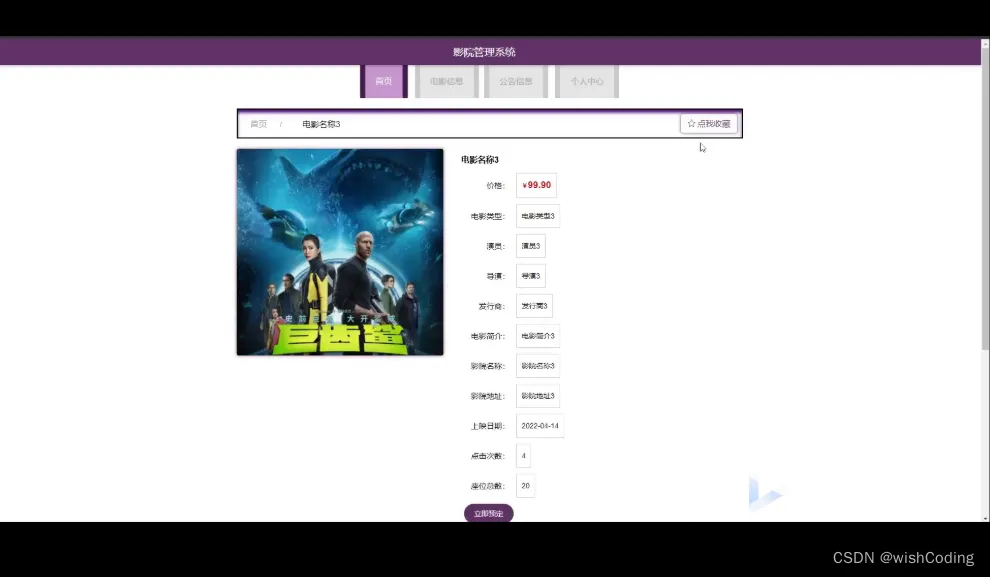The width and height of the screenshot is (990, 577).
Task: Click the 点我收藏 favorite button
Action: (x=708, y=124)
